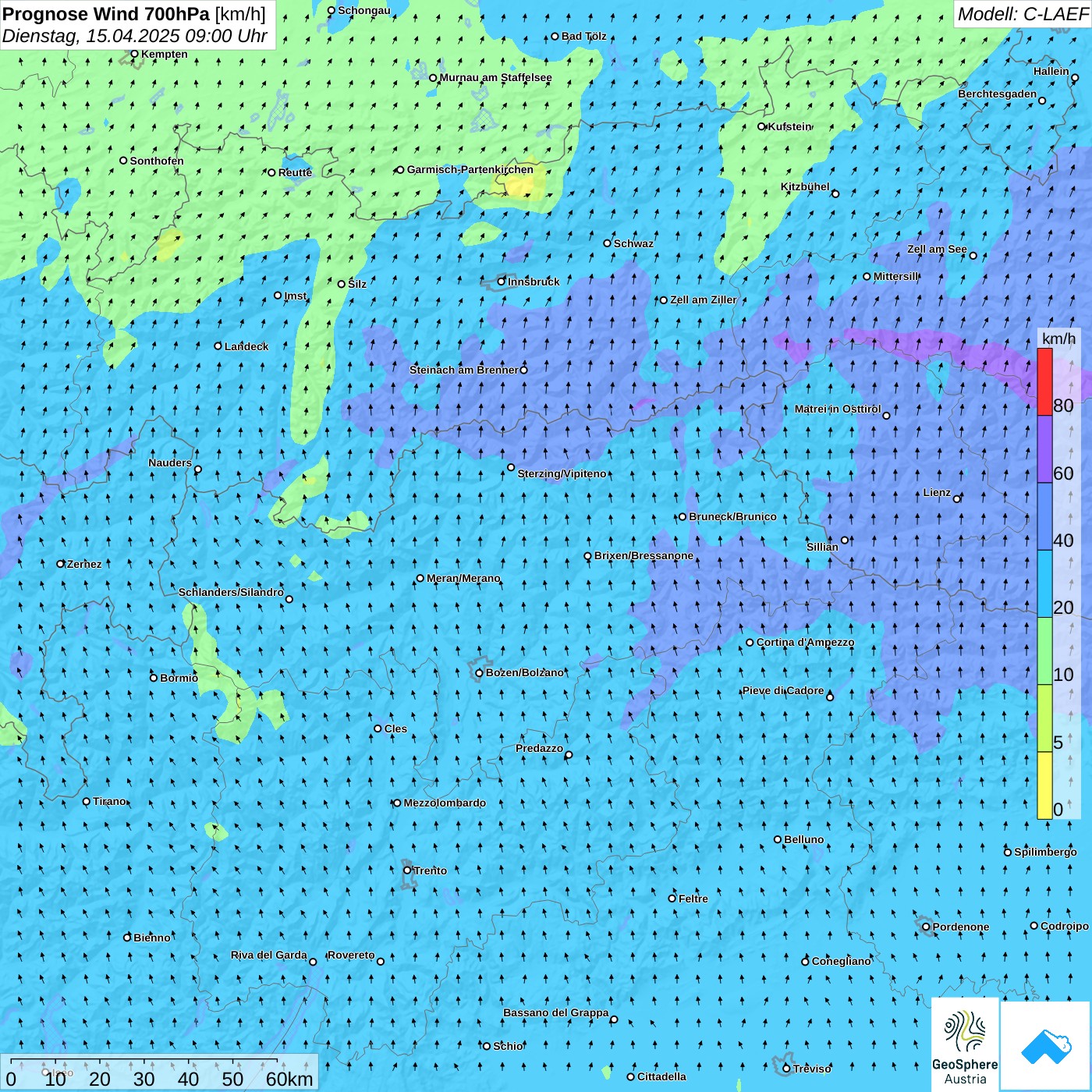
Task: Click the Pieve di Cadore label
Action: 782,690
